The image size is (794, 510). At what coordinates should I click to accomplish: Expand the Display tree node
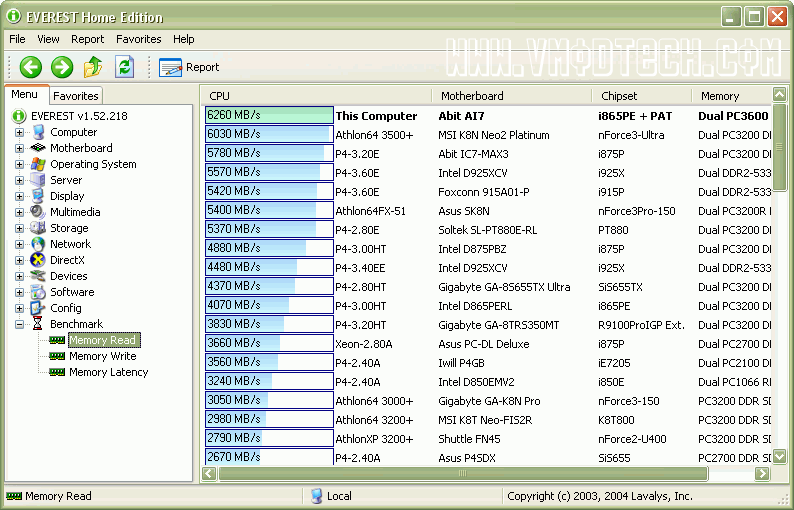[x=19, y=196]
